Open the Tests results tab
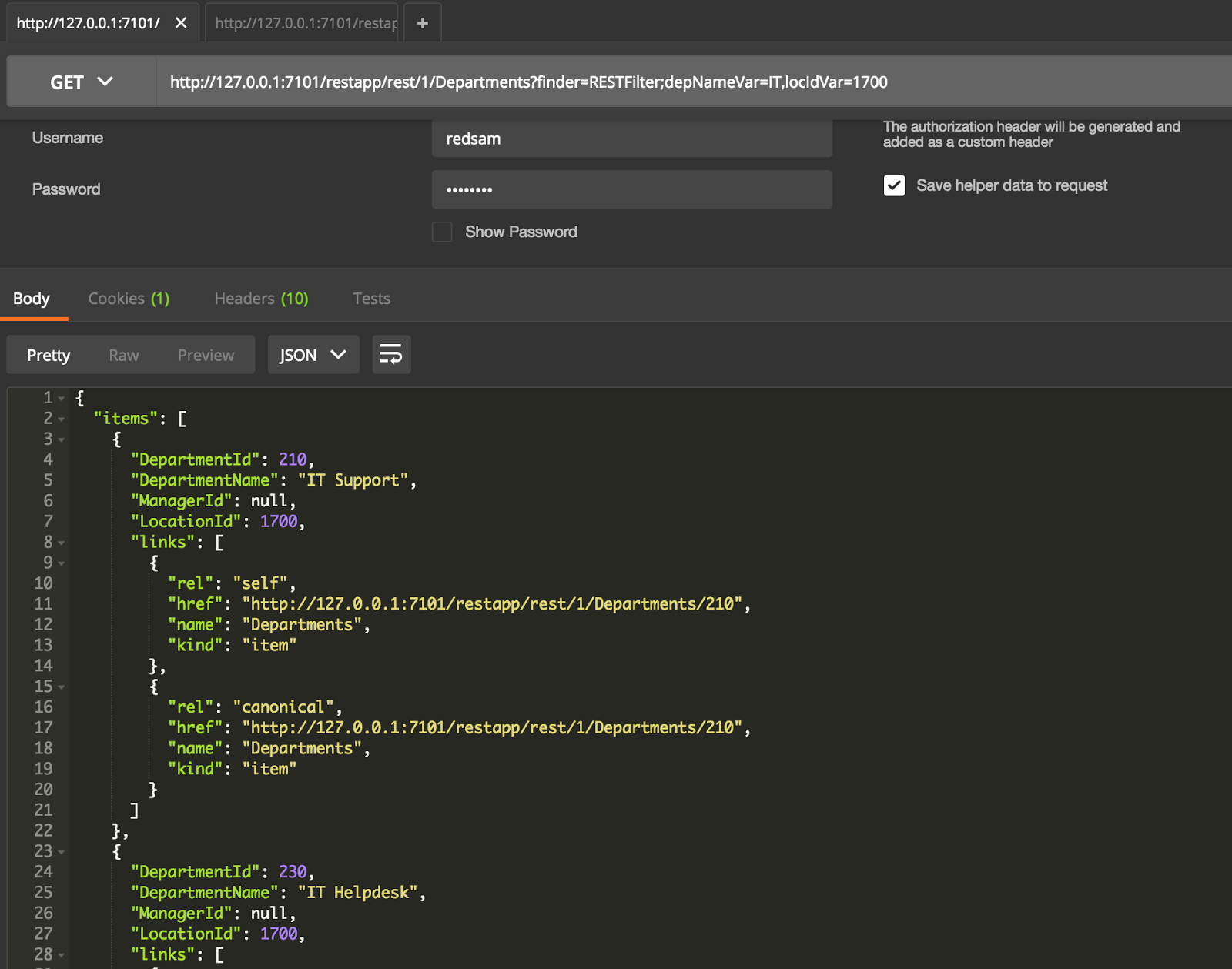This screenshot has width=1232, height=969. point(371,299)
